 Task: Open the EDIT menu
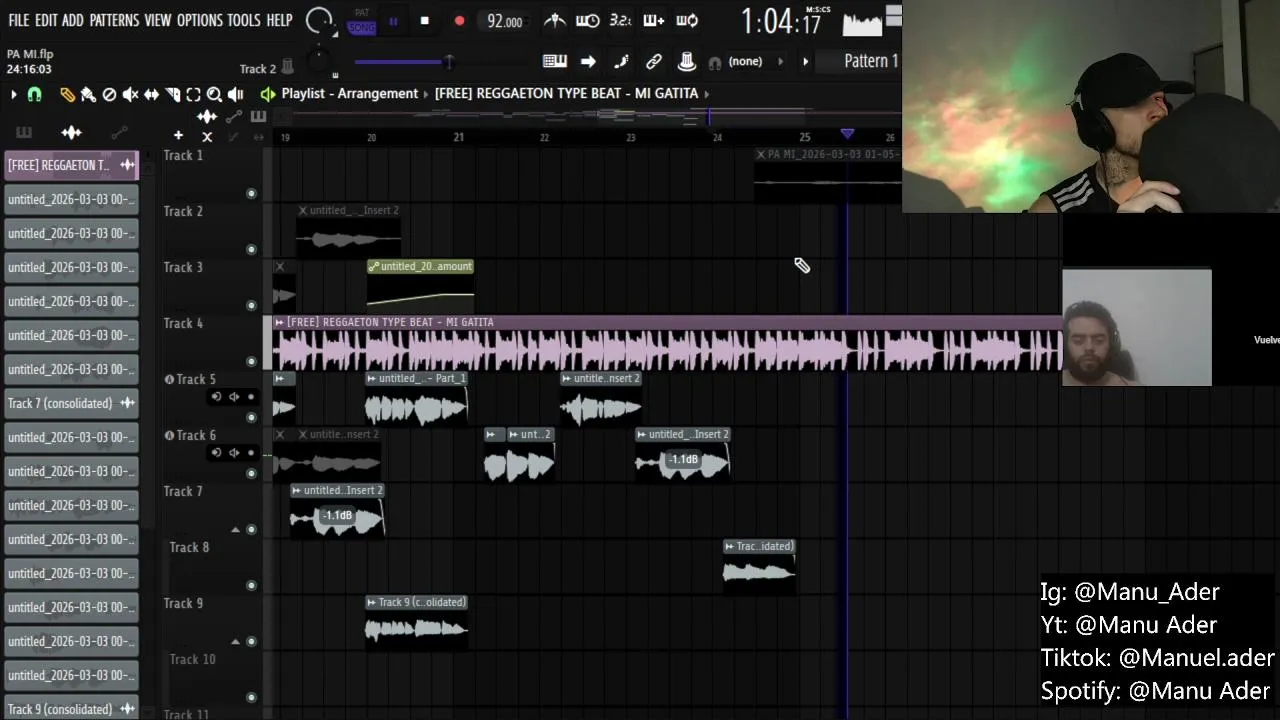coord(46,20)
